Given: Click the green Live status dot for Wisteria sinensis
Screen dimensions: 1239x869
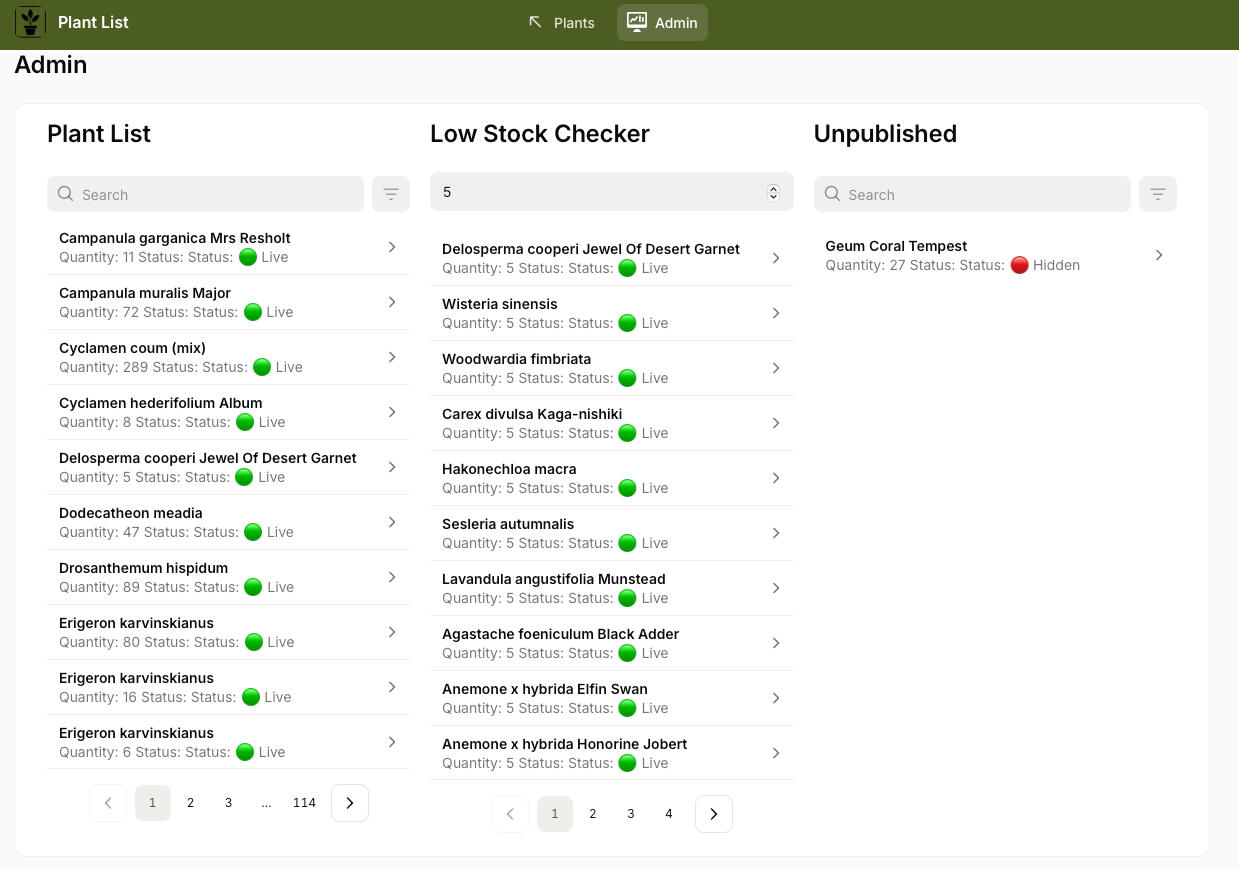Looking at the screenshot, I should click(x=627, y=323).
